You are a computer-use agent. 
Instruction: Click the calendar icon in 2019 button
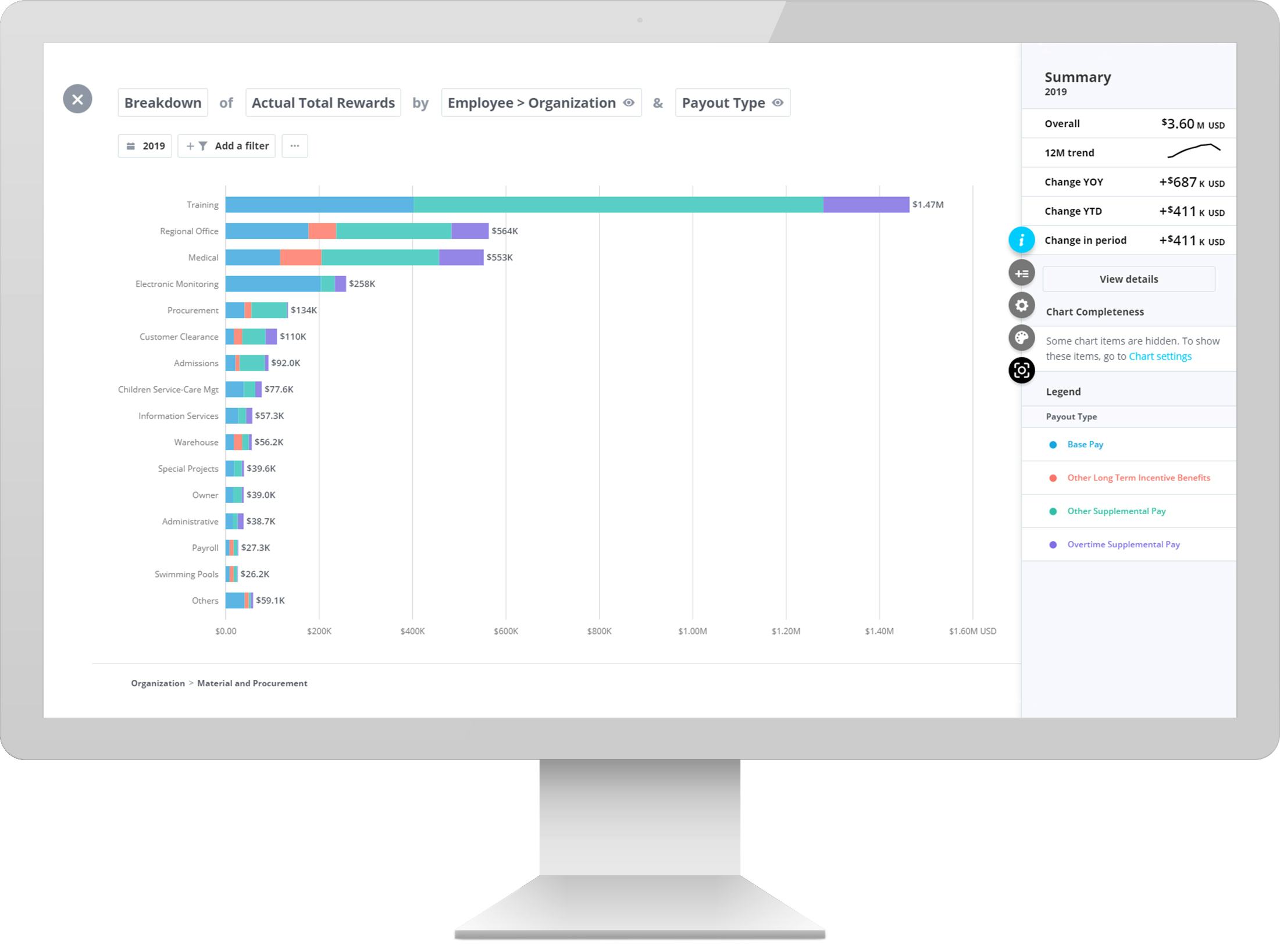131,146
